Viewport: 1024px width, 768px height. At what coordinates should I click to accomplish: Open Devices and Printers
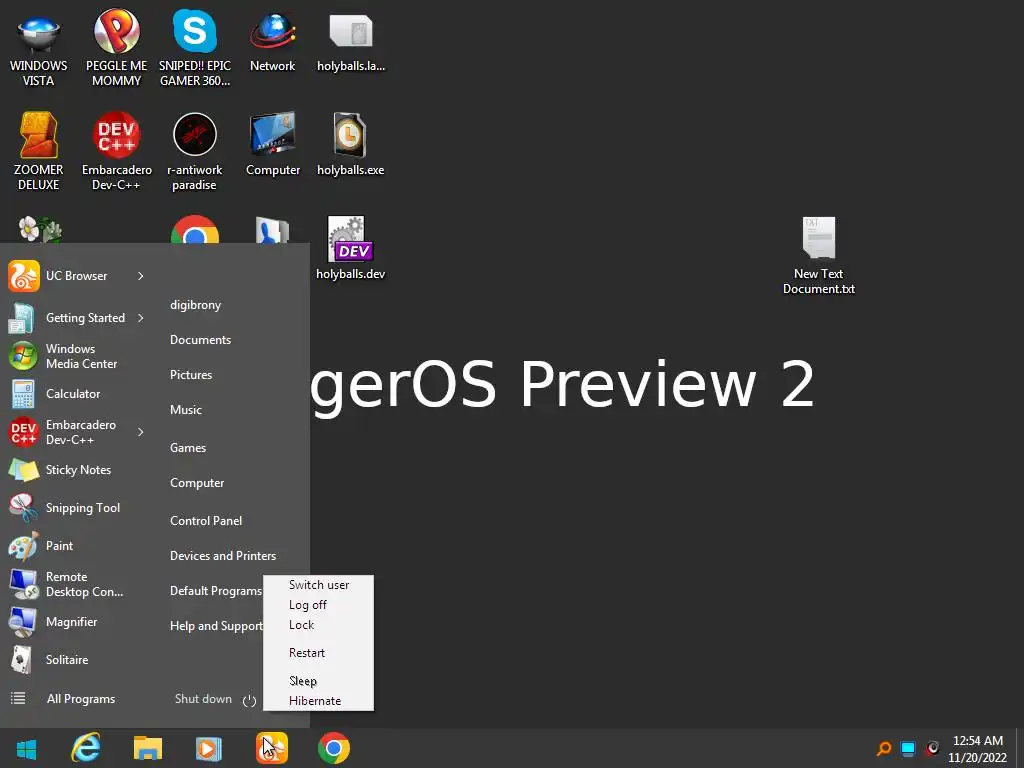coord(223,556)
